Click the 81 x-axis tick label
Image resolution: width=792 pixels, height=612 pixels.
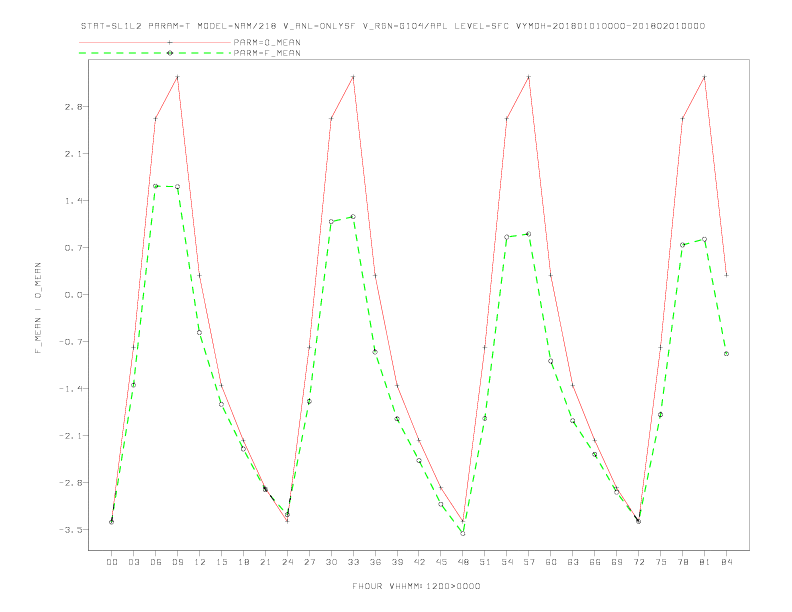(705, 562)
